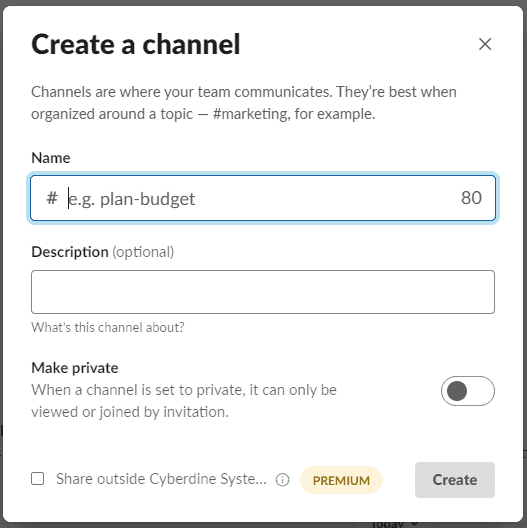Click the Create button
Screen dimensions: 527x528
tap(455, 480)
